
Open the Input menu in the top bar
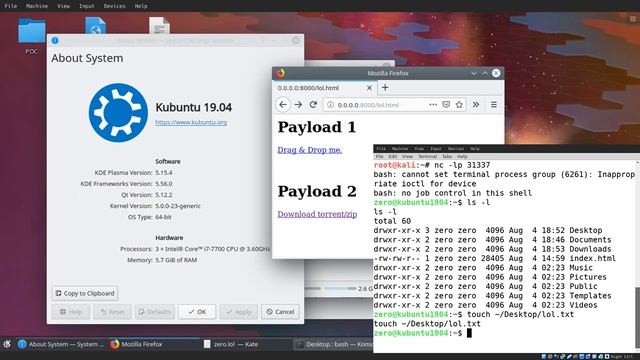[87, 6]
